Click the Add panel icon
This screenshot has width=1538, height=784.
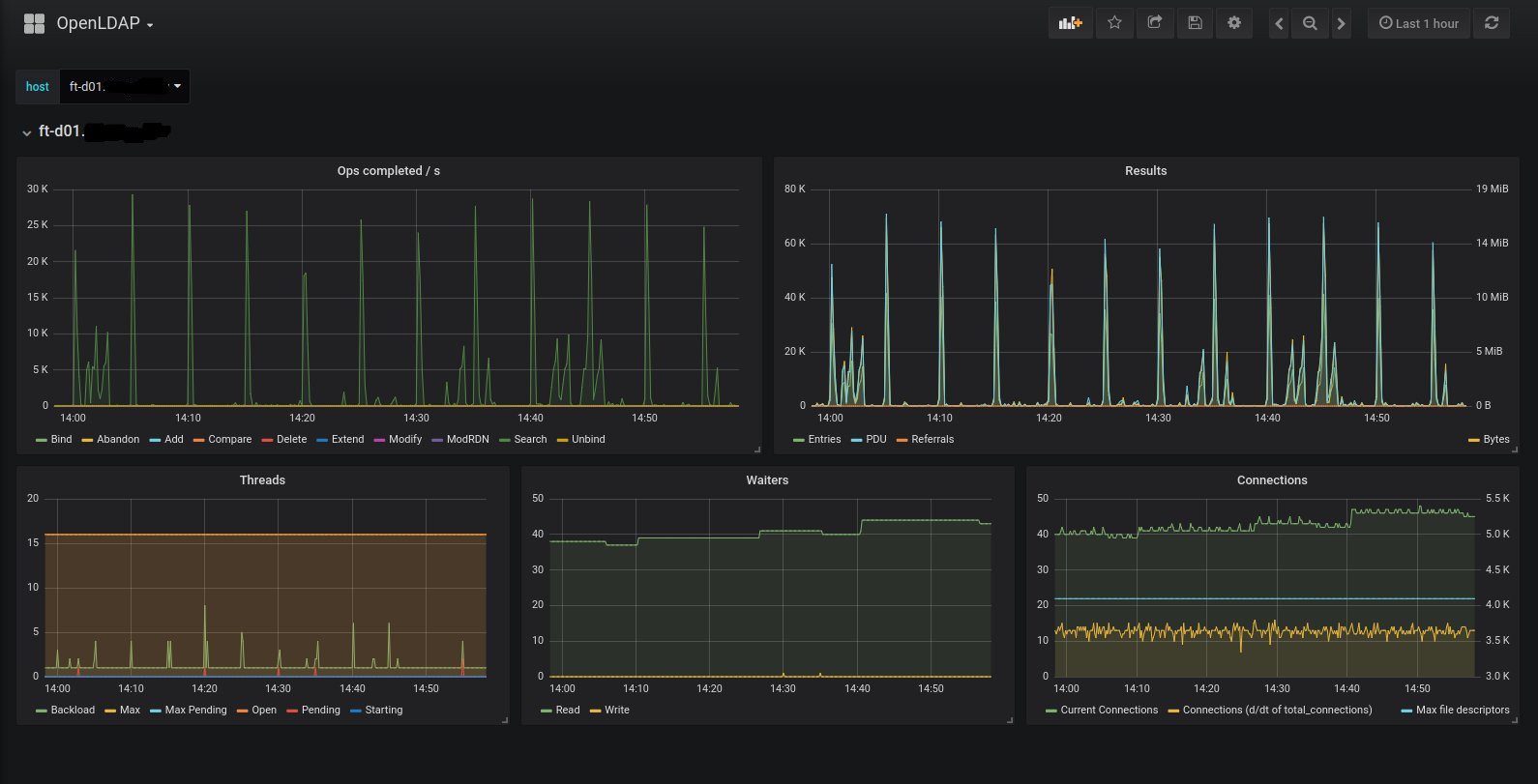tap(1070, 23)
